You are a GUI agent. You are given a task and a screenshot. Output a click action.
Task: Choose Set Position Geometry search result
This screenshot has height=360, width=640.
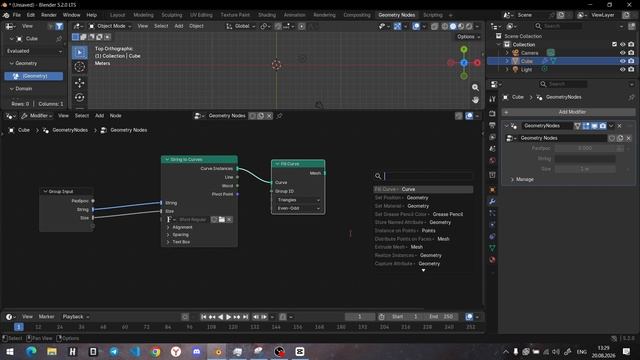[423, 198]
